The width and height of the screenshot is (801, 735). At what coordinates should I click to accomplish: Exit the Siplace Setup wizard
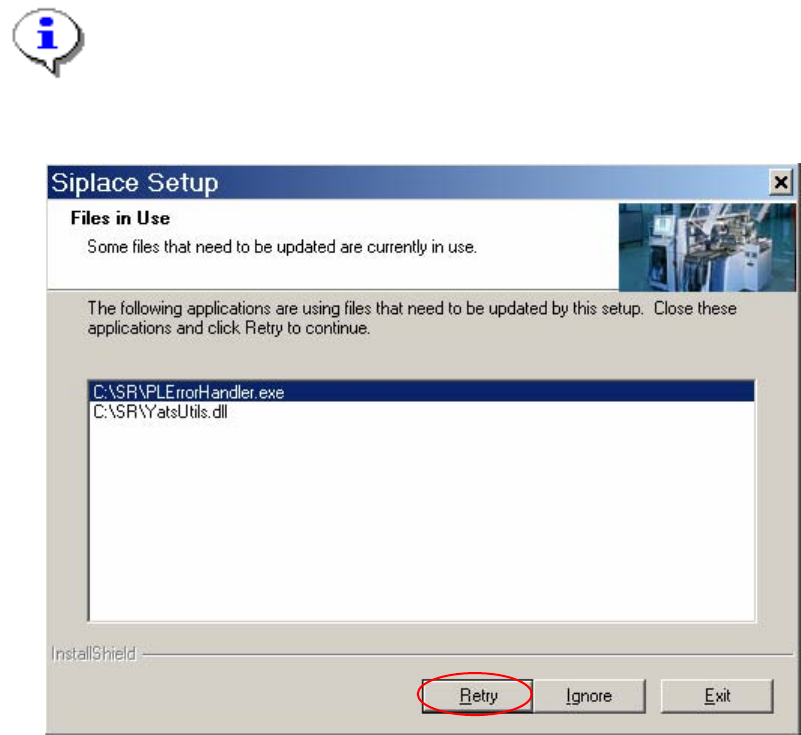click(717, 696)
